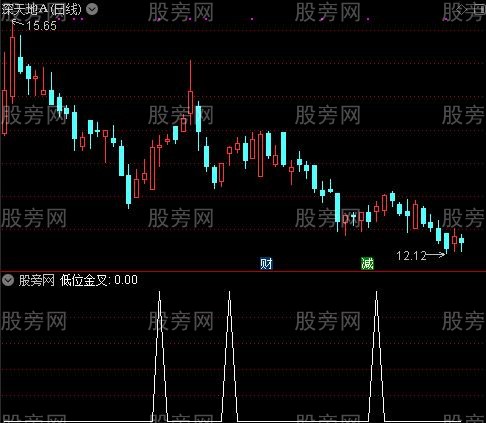Open the dropdown beside 深天地A (日线)

(x=92, y=9)
